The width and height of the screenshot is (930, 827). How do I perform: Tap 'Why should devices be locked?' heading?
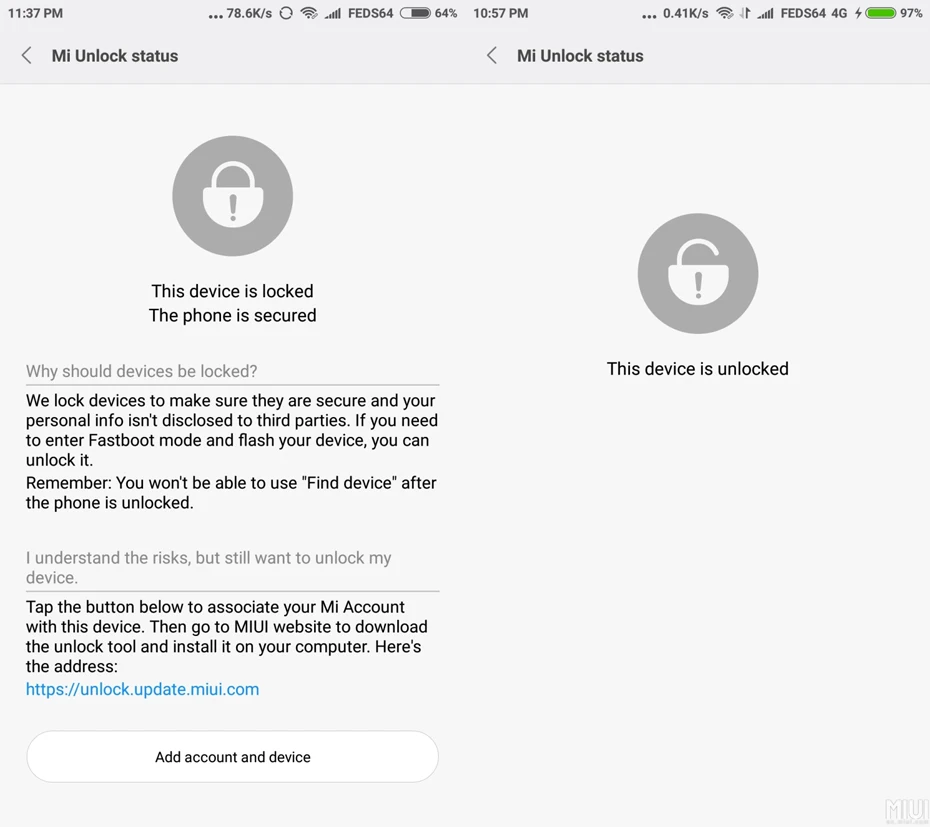coord(141,371)
